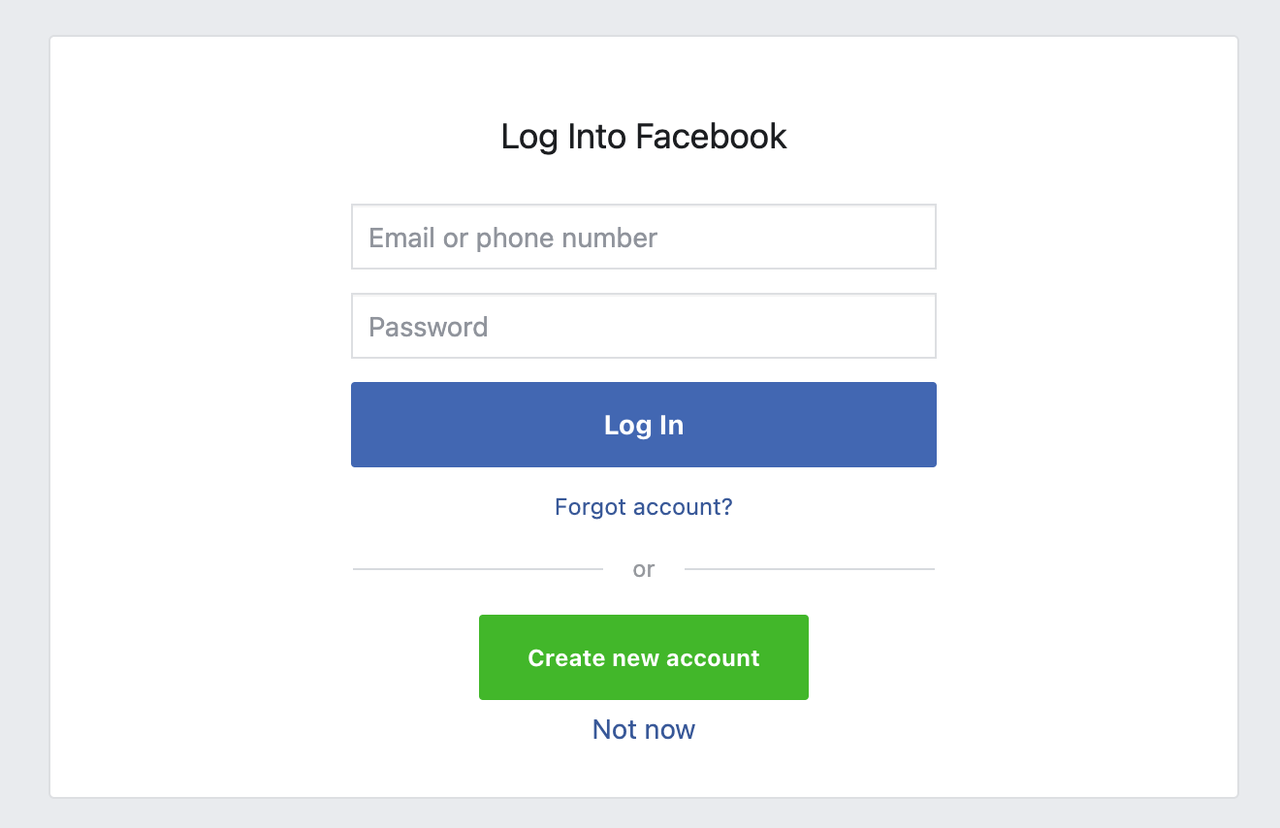Dismiss the login prompt with Not now

pyautogui.click(x=643, y=729)
